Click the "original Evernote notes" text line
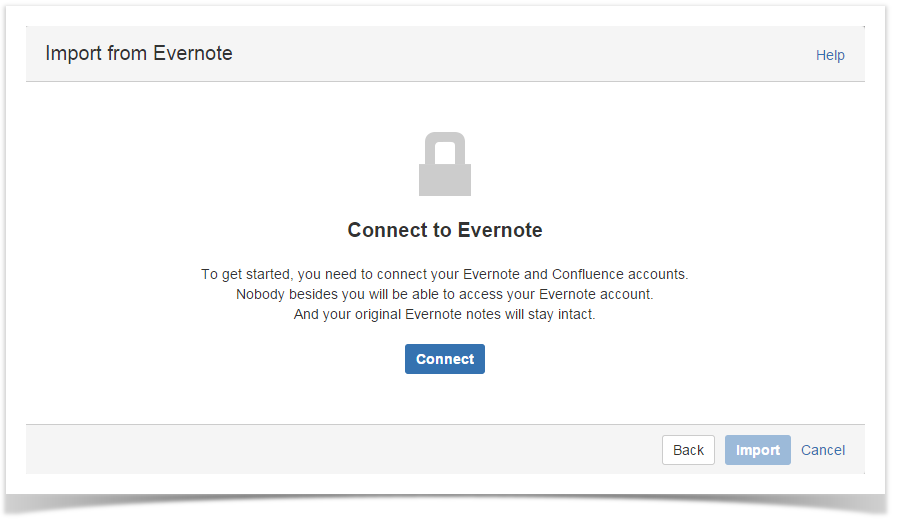Image resolution: width=899 pixels, height=523 pixels. click(x=445, y=314)
